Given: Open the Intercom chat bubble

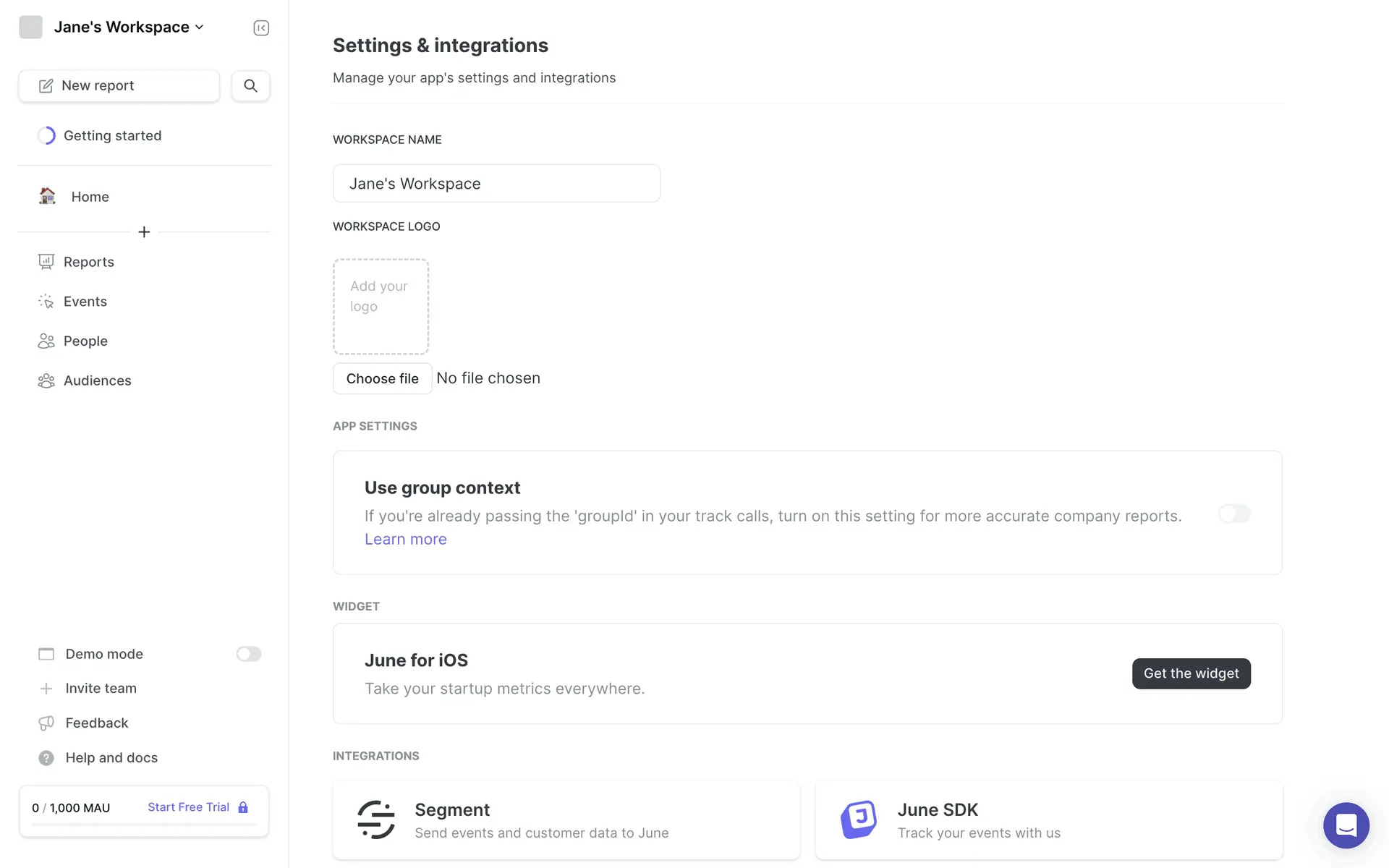Looking at the screenshot, I should [1346, 825].
